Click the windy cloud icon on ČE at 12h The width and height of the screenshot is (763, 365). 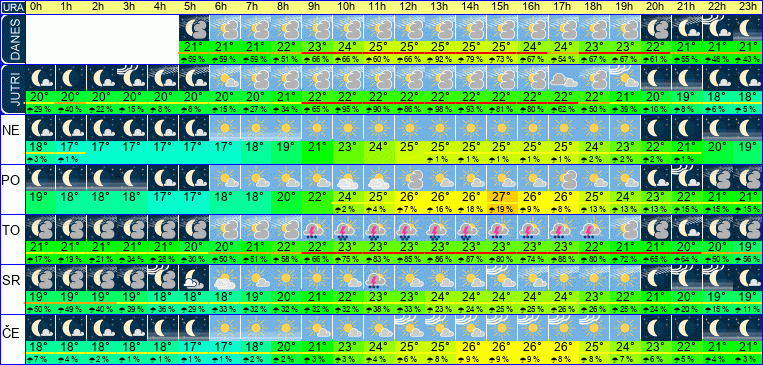click(x=409, y=327)
